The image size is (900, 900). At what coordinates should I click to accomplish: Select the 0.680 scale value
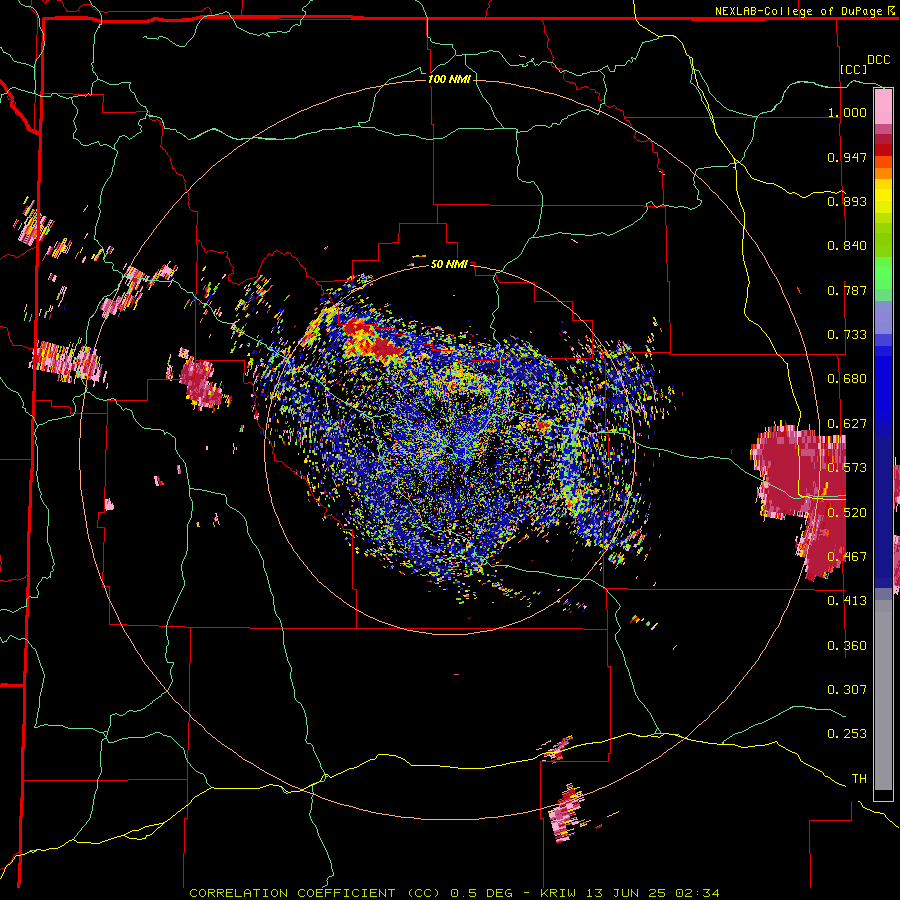pos(847,379)
